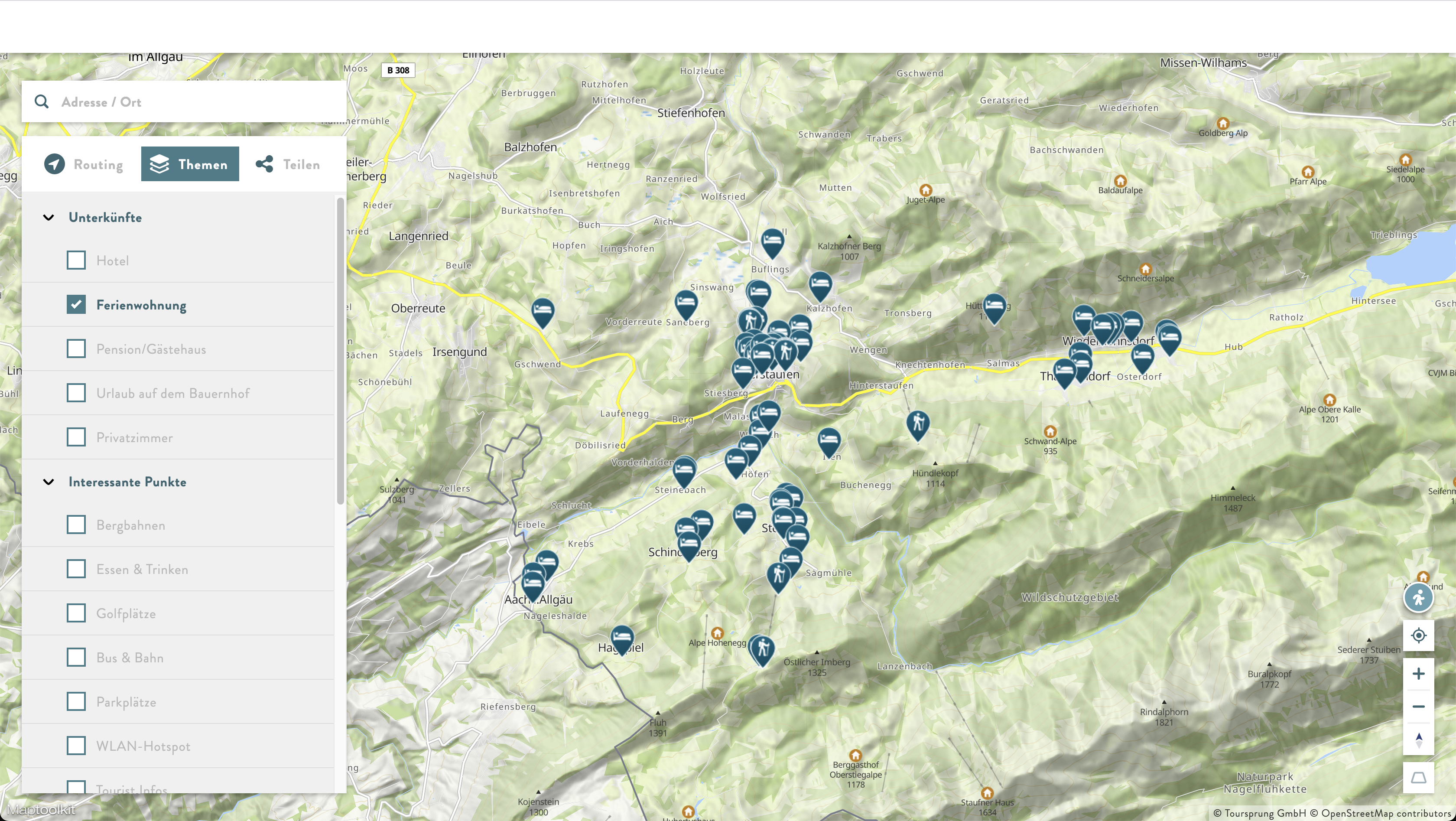The width and height of the screenshot is (1456, 821).
Task: Open the Toursprung GmbH attribution link
Action: coord(1260,813)
